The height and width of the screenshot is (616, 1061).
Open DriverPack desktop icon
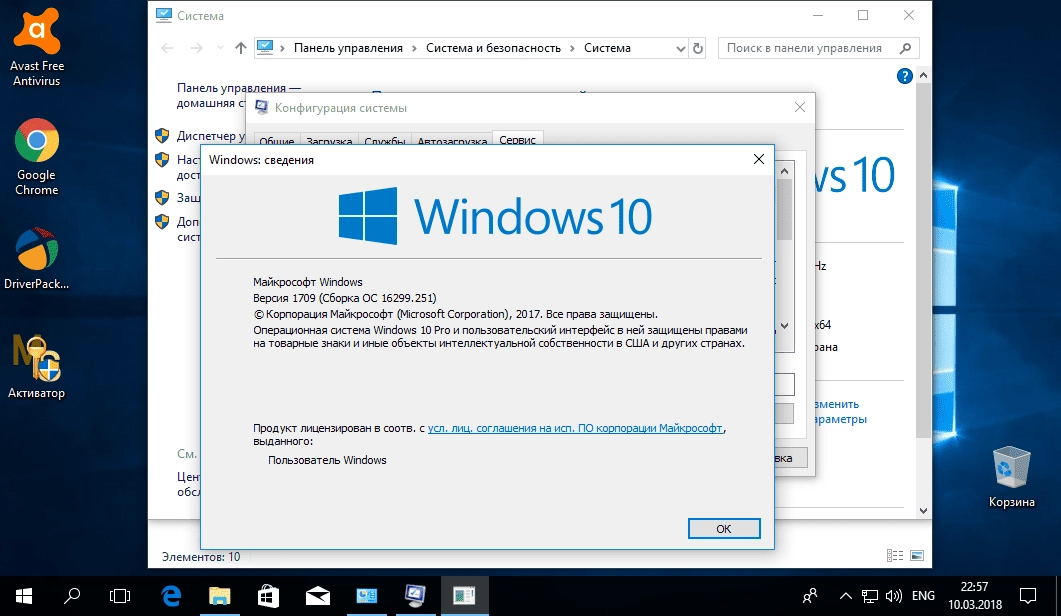coord(37,259)
